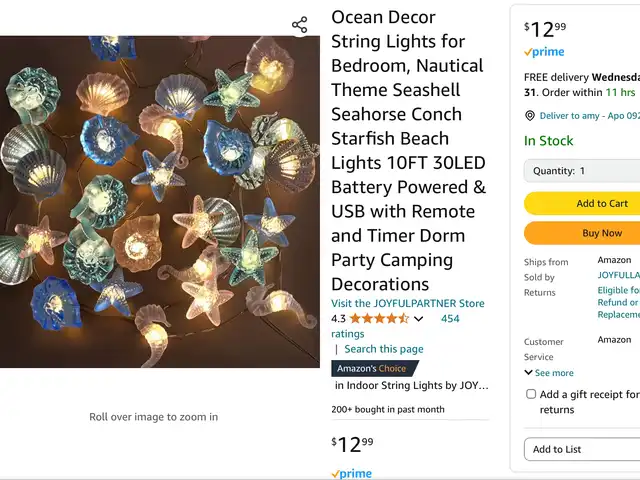The width and height of the screenshot is (640, 480).
Task: Open the Eligible for Refund or Replacement link
Action: 618,302
